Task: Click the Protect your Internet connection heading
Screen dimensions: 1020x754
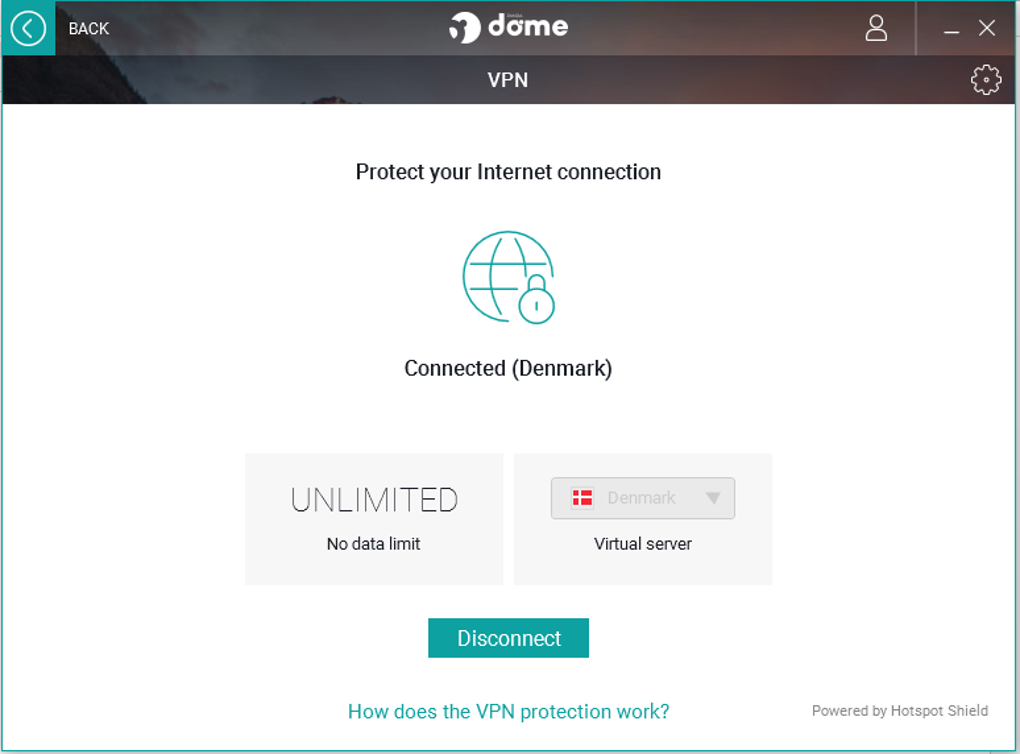Action: [x=508, y=172]
